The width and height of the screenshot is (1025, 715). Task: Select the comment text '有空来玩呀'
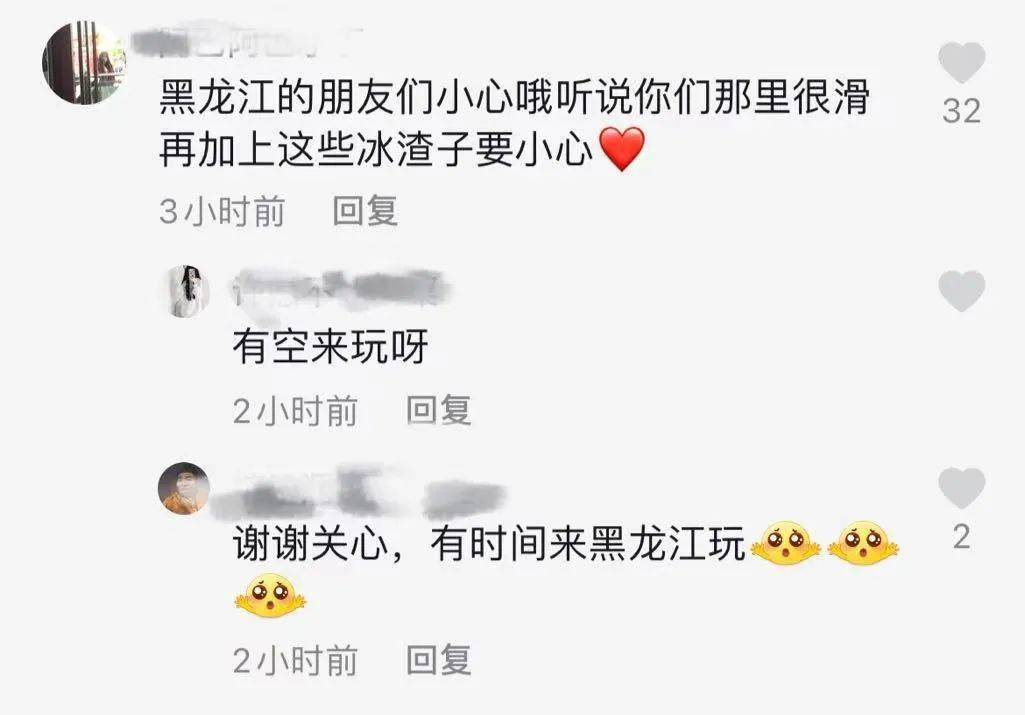330,346
